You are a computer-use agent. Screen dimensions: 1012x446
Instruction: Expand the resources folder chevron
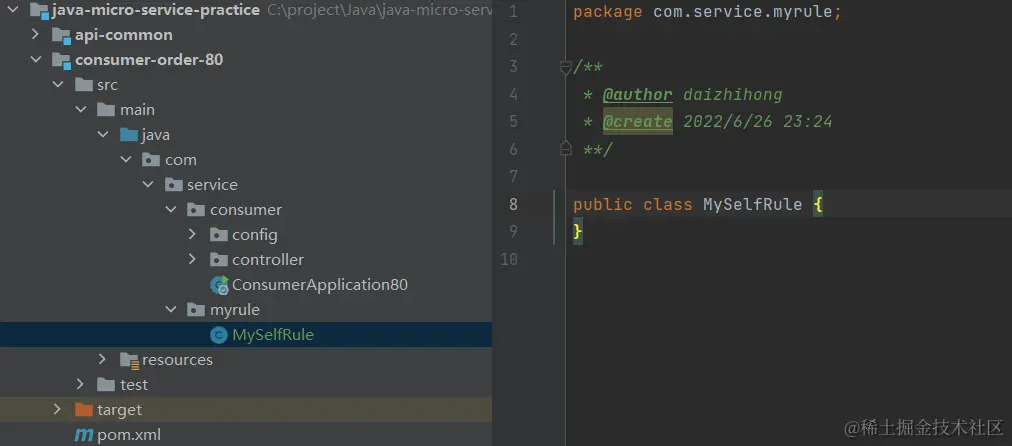[x=102, y=359]
